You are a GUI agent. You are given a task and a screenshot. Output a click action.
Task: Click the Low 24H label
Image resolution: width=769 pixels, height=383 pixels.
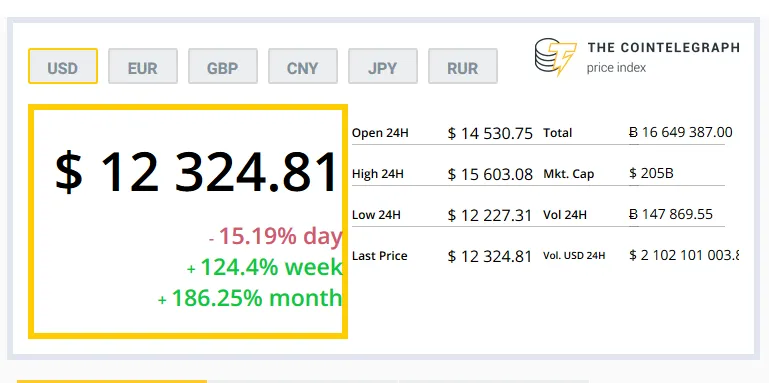[x=376, y=215]
